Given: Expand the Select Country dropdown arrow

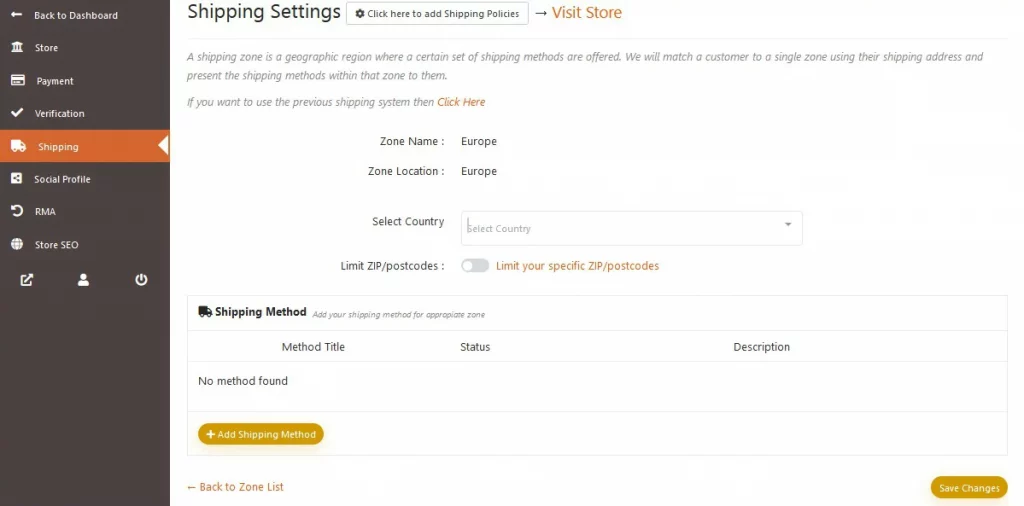Looking at the screenshot, I should tap(788, 224).
